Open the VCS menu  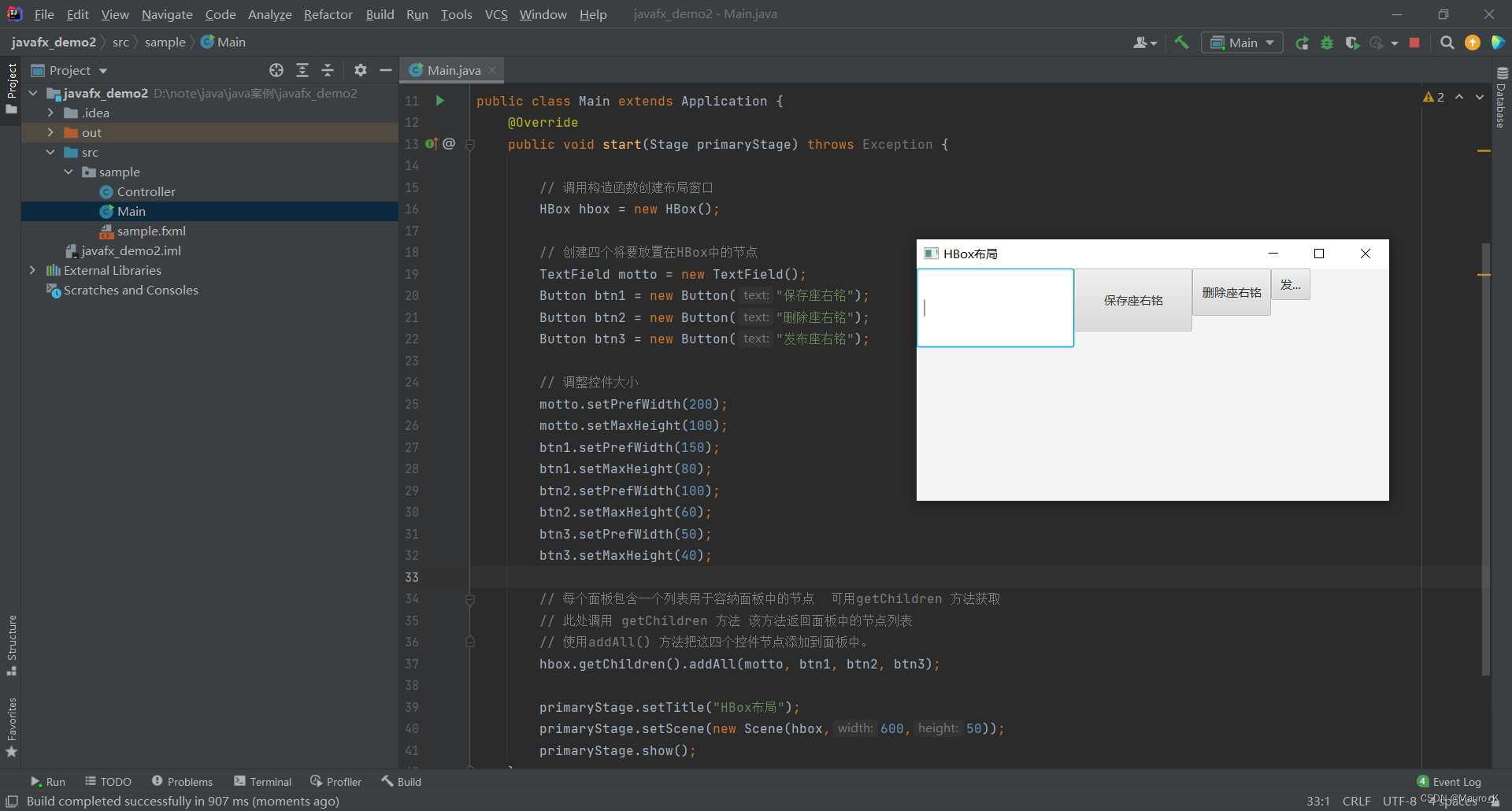pyautogui.click(x=496, y=14)
